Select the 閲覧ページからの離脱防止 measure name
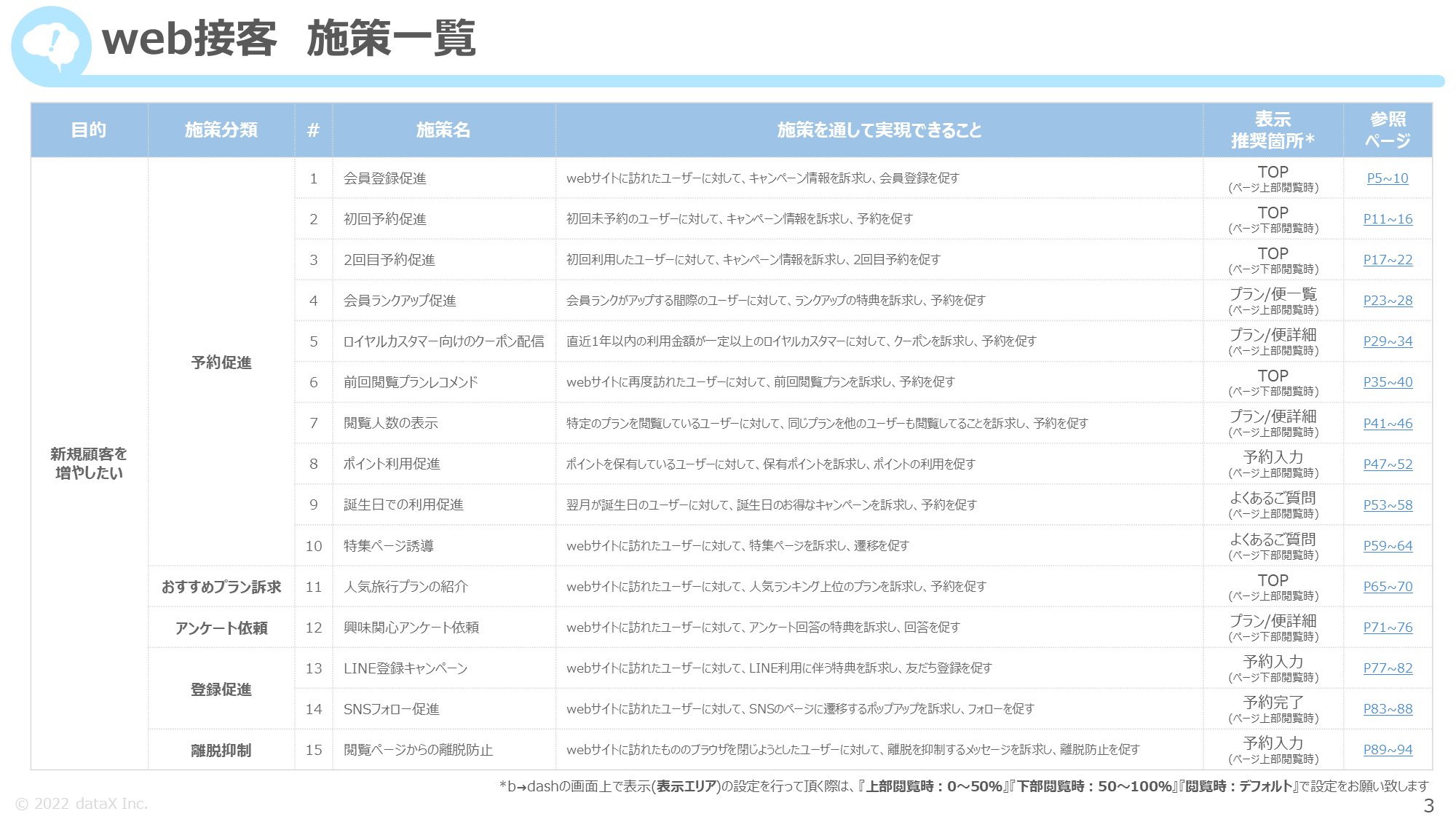 click(418, 750)
